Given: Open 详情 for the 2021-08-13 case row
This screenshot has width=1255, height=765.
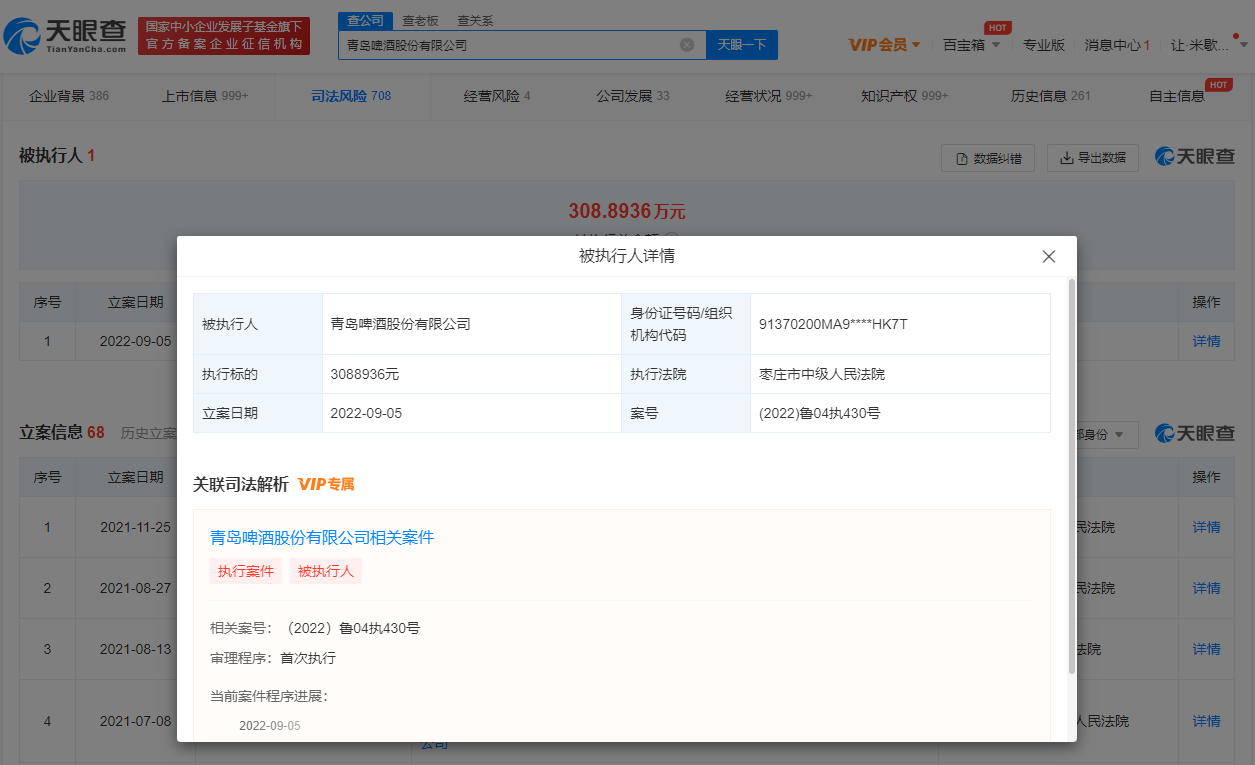Looking at the screenshot, I should pos(1206,649).
